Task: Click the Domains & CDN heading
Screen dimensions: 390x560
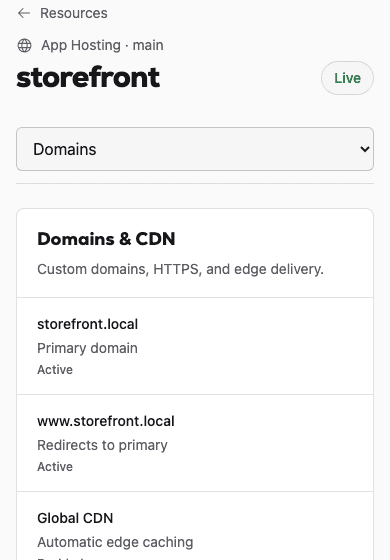Action: (106, 239)
